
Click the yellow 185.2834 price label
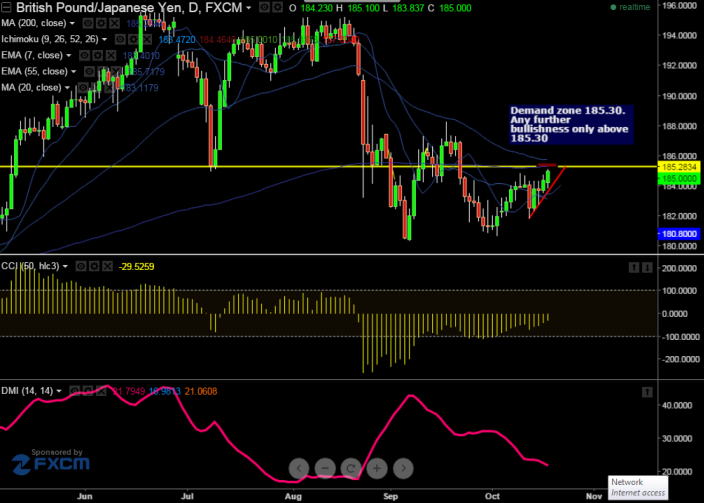(x=678, y=167)
